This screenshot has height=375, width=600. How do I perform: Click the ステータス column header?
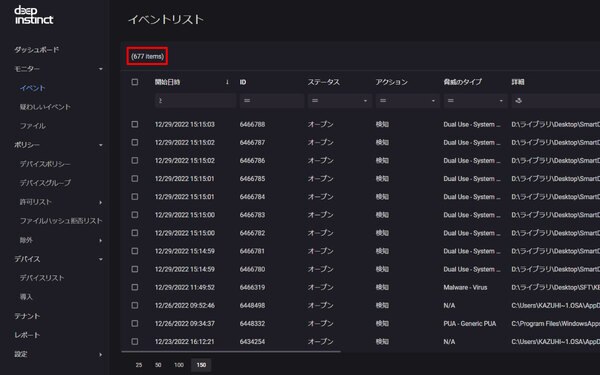[324, 82]
